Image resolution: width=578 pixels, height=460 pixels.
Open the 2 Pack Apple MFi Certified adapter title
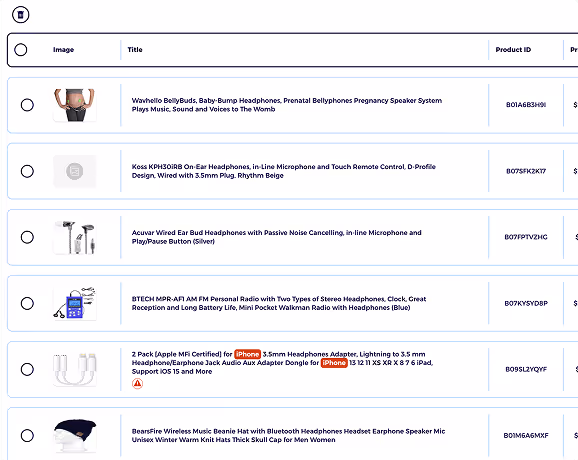(x=282, y=363)
